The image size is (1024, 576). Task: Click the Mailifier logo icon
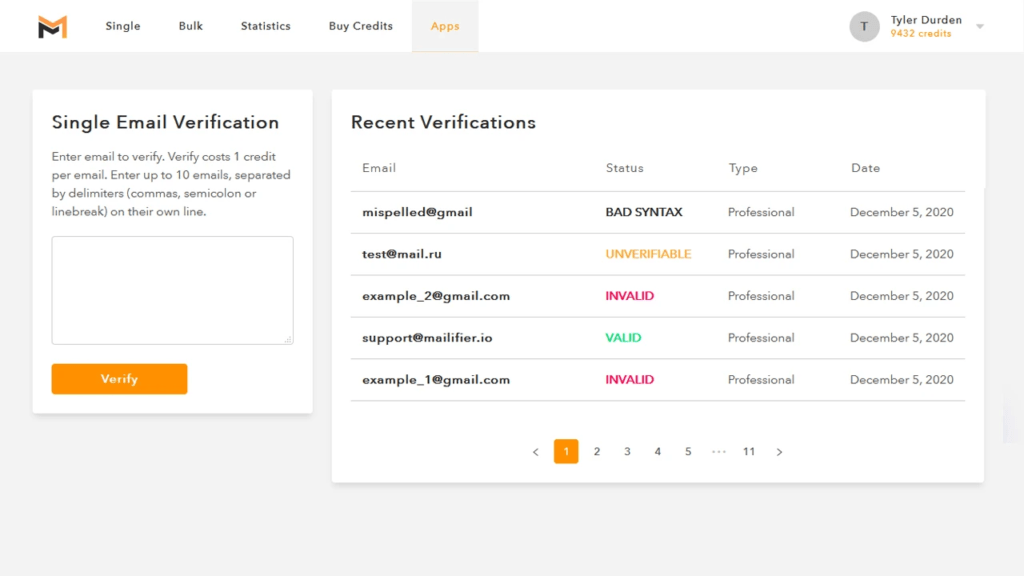tap(51, 25)
